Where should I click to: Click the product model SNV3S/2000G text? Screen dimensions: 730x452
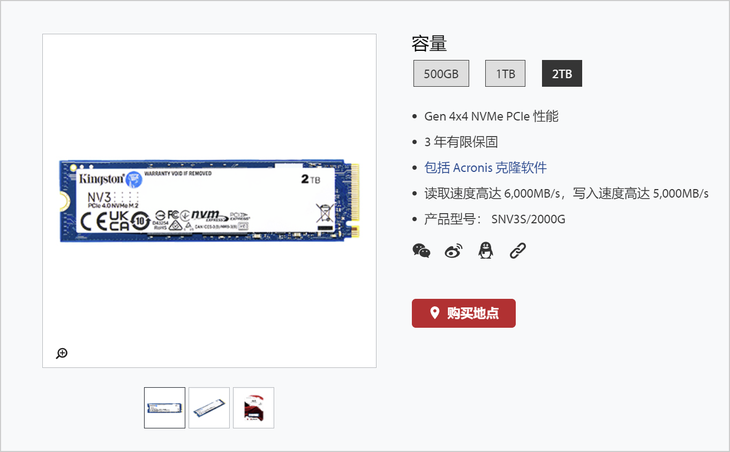click(x=528, y=219)
